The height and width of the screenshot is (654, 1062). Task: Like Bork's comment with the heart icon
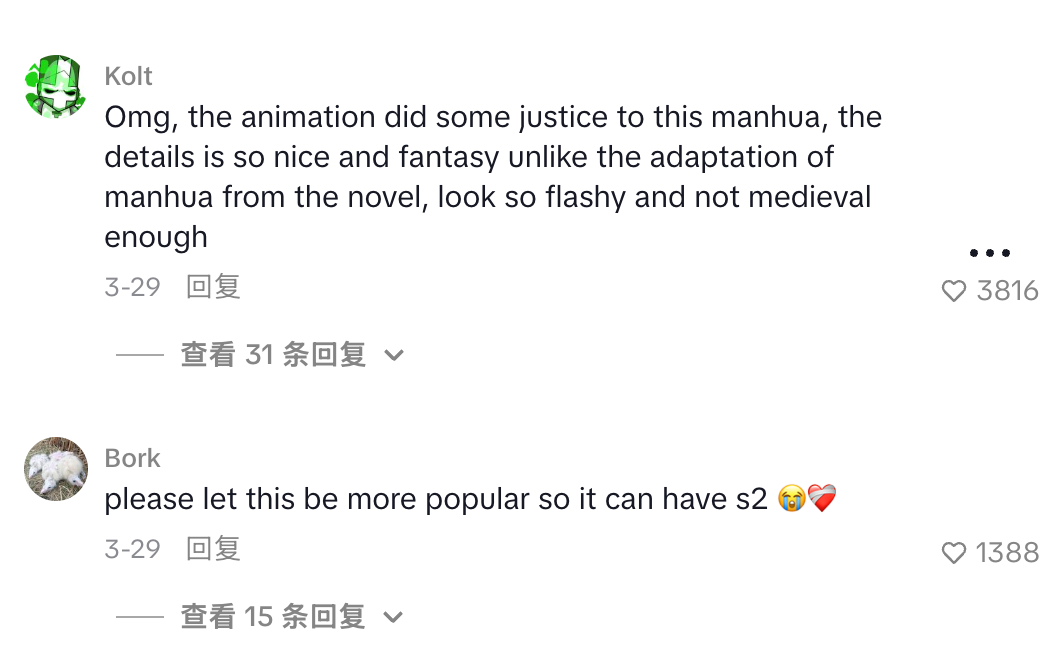click(954, 553)
